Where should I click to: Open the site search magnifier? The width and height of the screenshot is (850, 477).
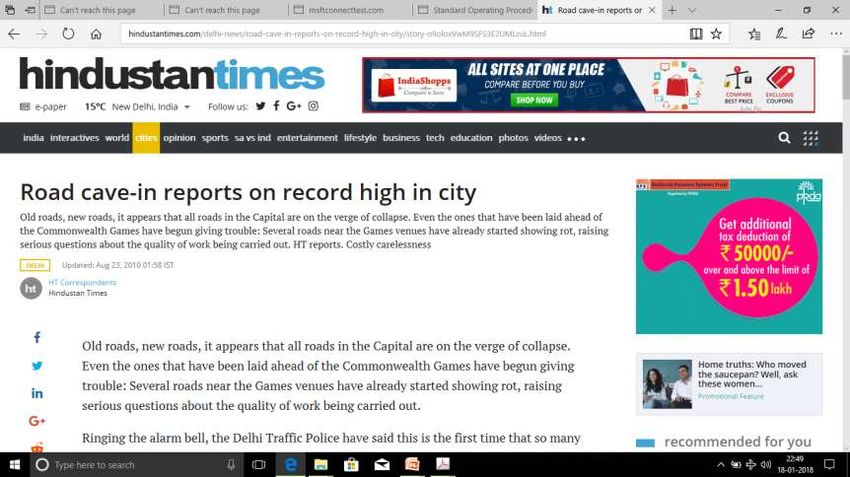(x=784, y=138)
